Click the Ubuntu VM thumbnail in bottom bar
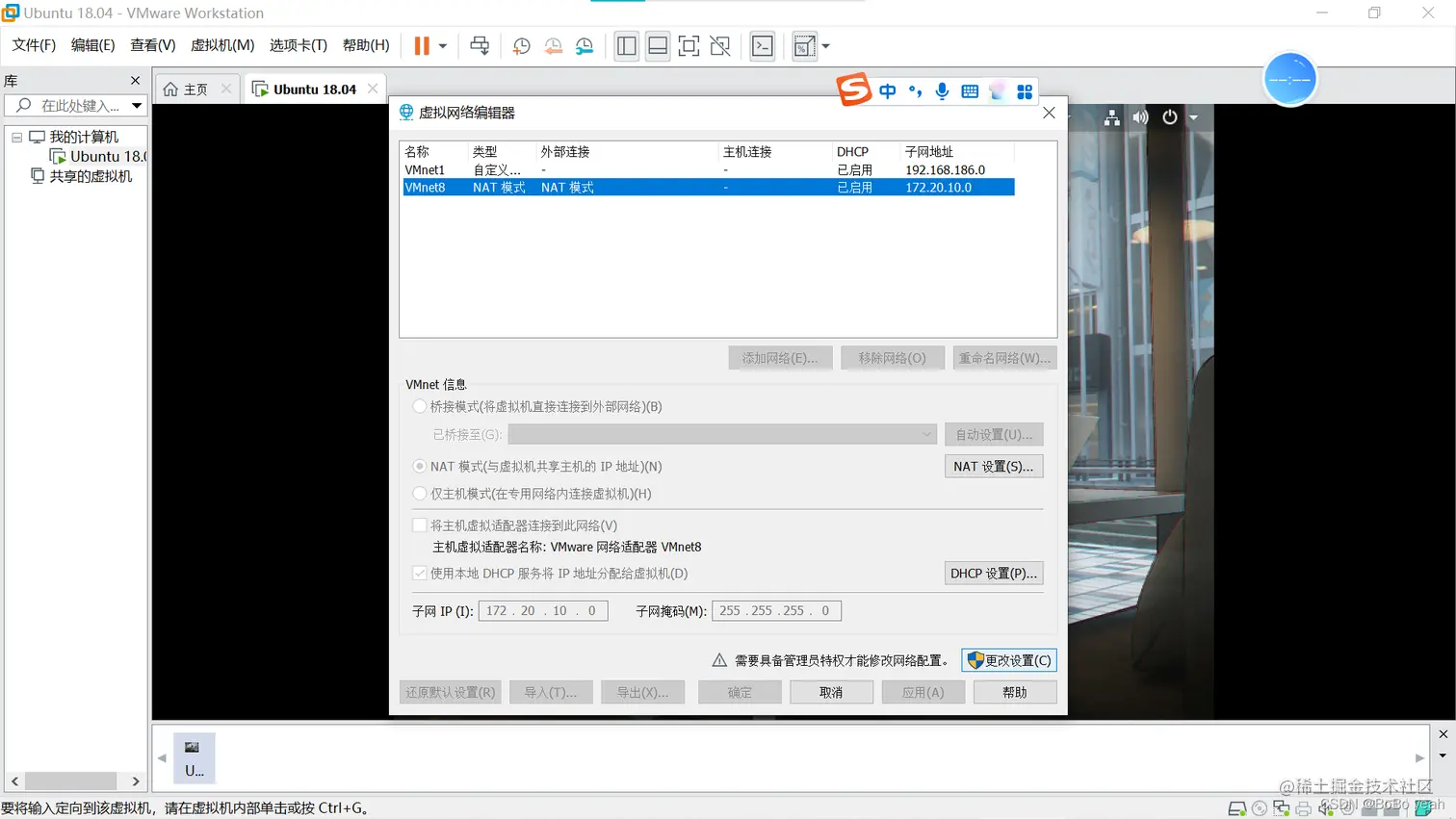Image resolution: width=1456 pixels, height=819 pixels. tap(194, 757)
